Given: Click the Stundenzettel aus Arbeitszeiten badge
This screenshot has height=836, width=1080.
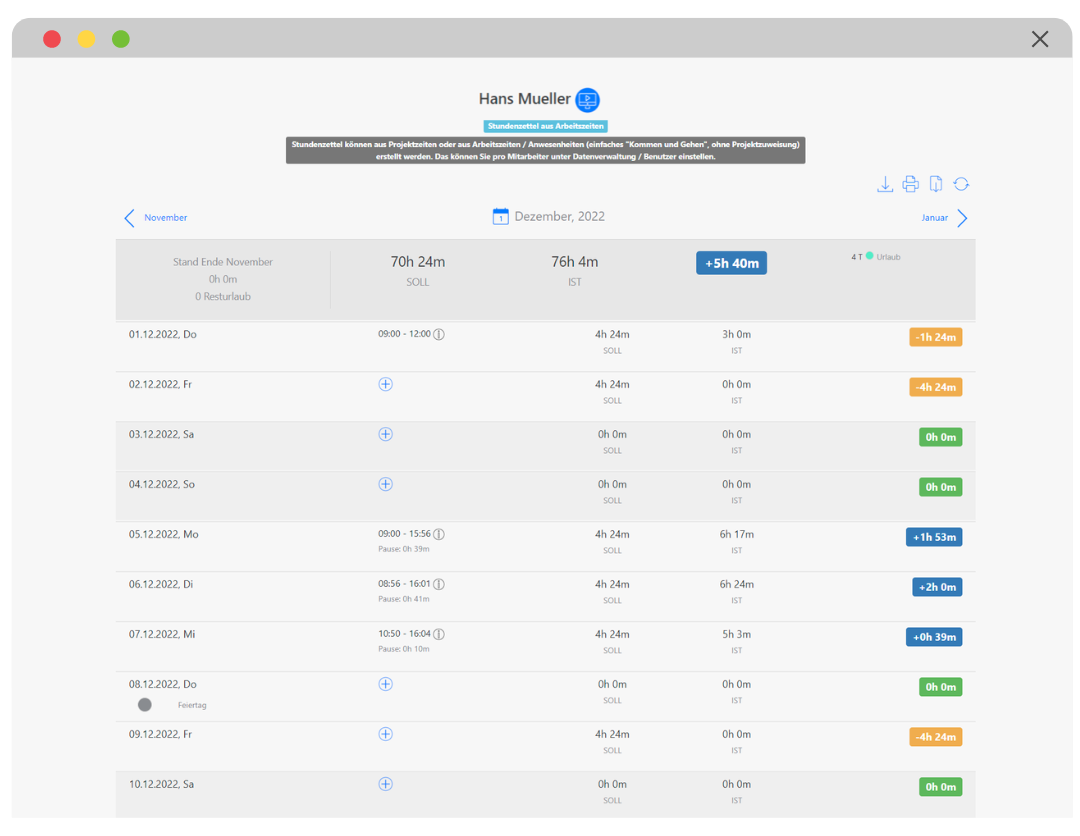Looking at the screenshot, I should tap(546, 127).
